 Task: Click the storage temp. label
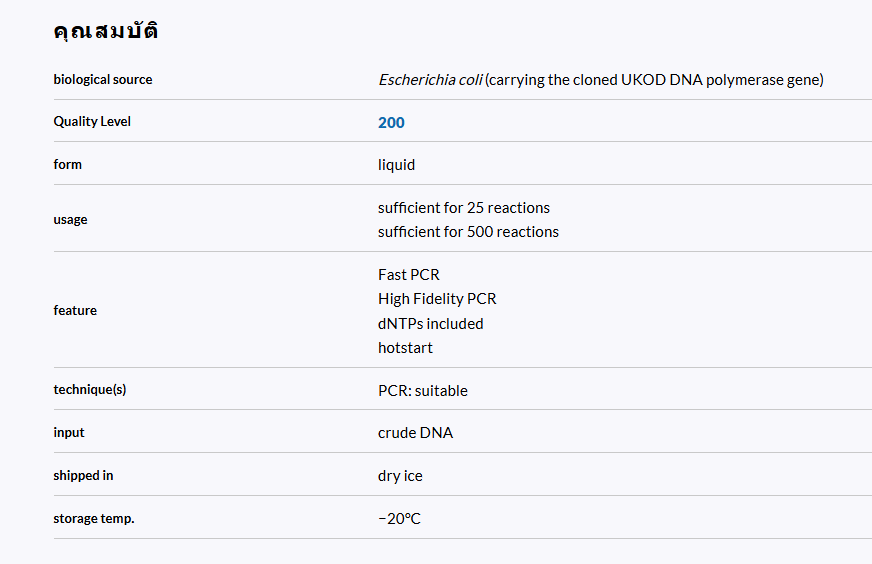pos(94,518)
